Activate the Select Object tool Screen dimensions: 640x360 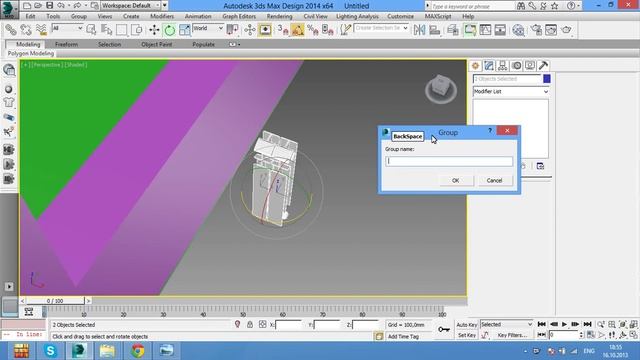[x=91, y=30]
